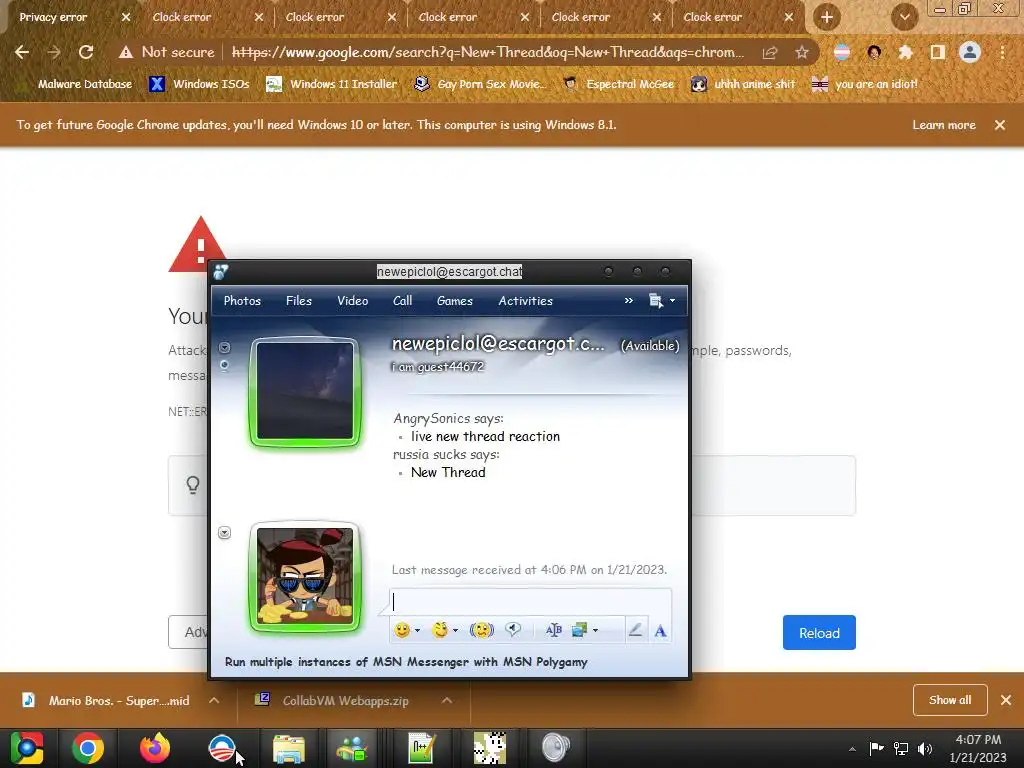Open the Chrome tab search dropdown
The height and width of the screenshot is (768, 1024).
[x=904, y=17]
